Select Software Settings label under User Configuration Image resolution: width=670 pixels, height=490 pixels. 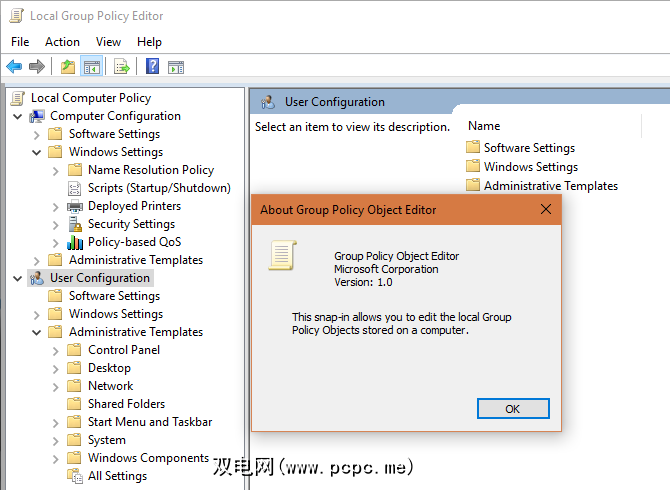click(x=115, y=296)
